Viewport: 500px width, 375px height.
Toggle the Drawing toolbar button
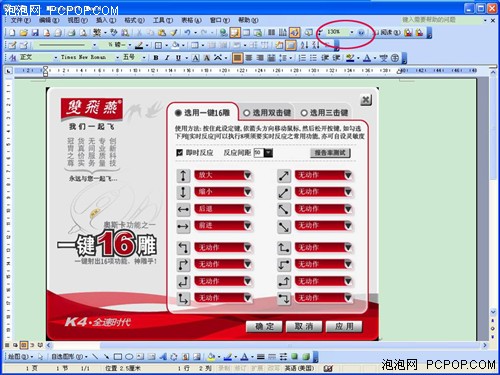pyautogui.click(x=294, y=33)
